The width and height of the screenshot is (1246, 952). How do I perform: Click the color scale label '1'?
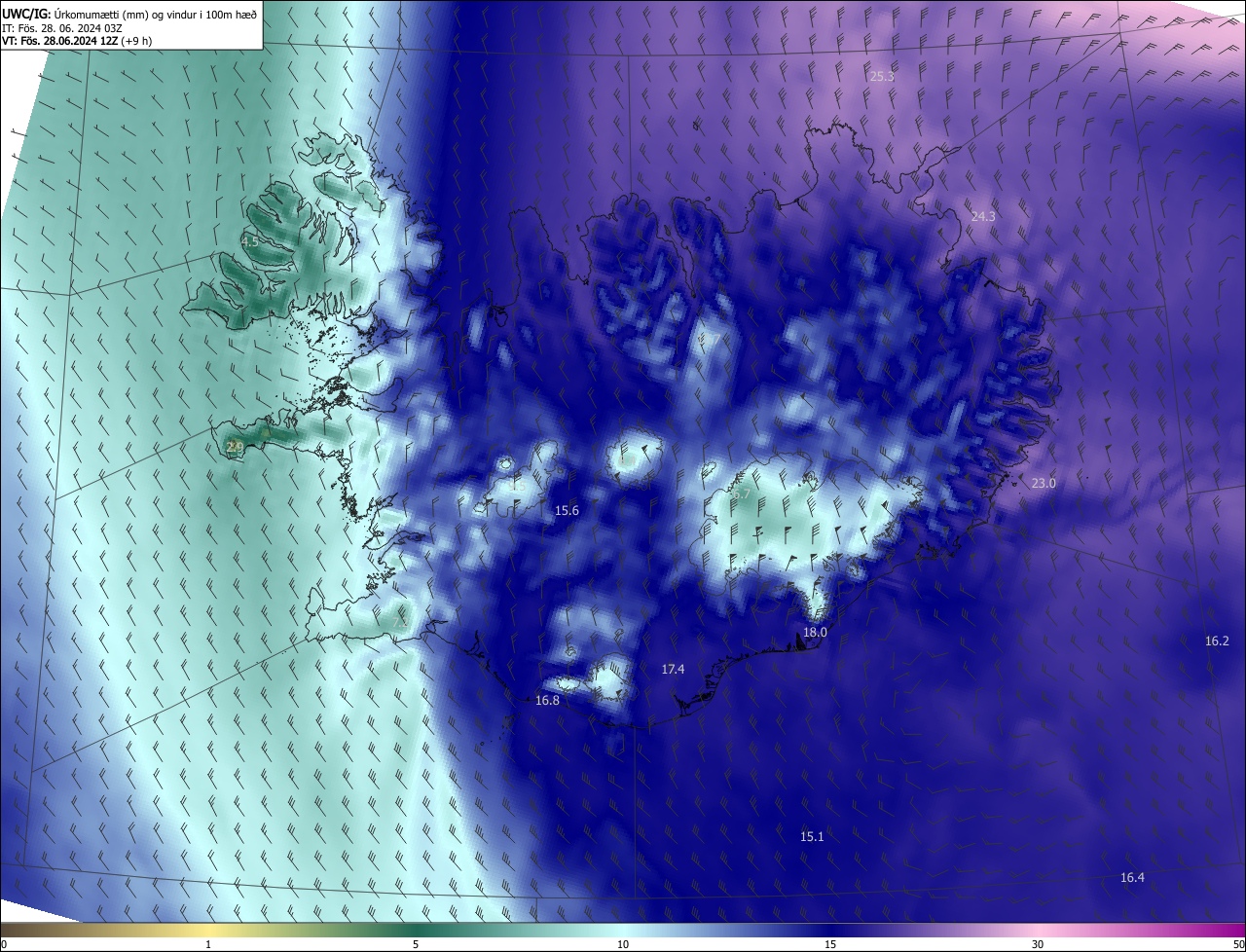pos(208,944)
